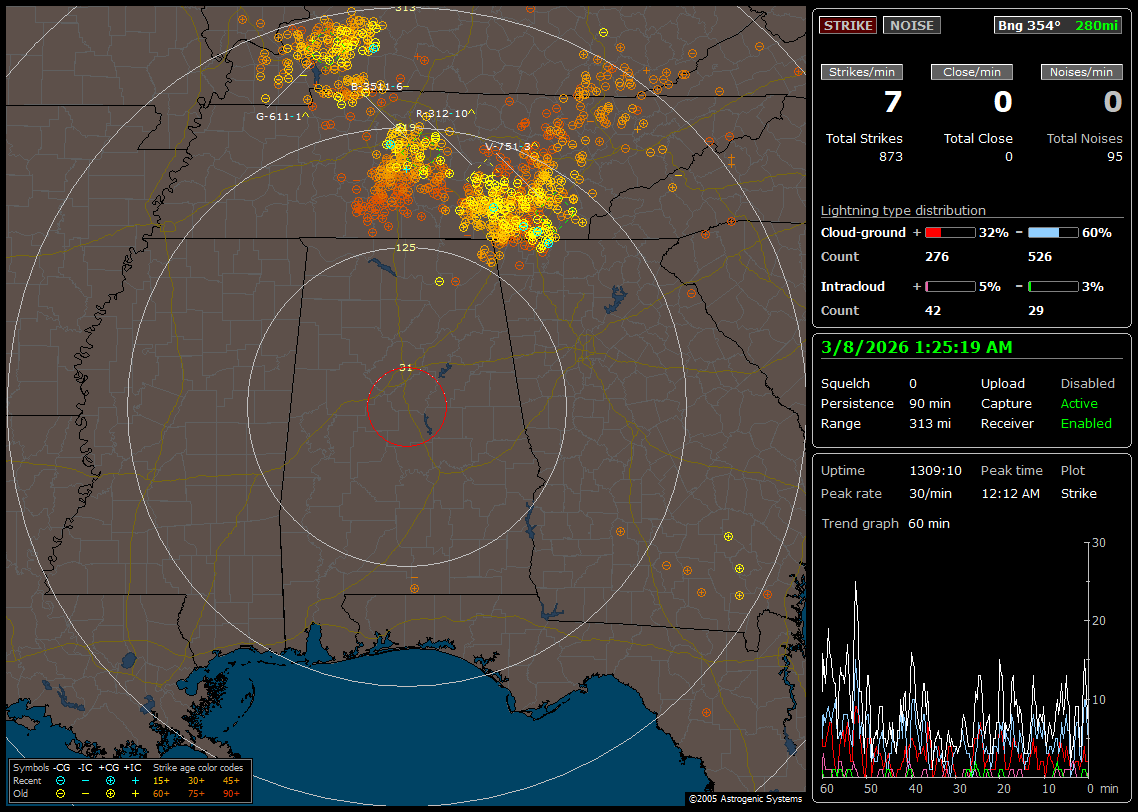Click the 15+ strike age color code
The width and height of the screenshot is (1138, 812).
pos(161,780)
